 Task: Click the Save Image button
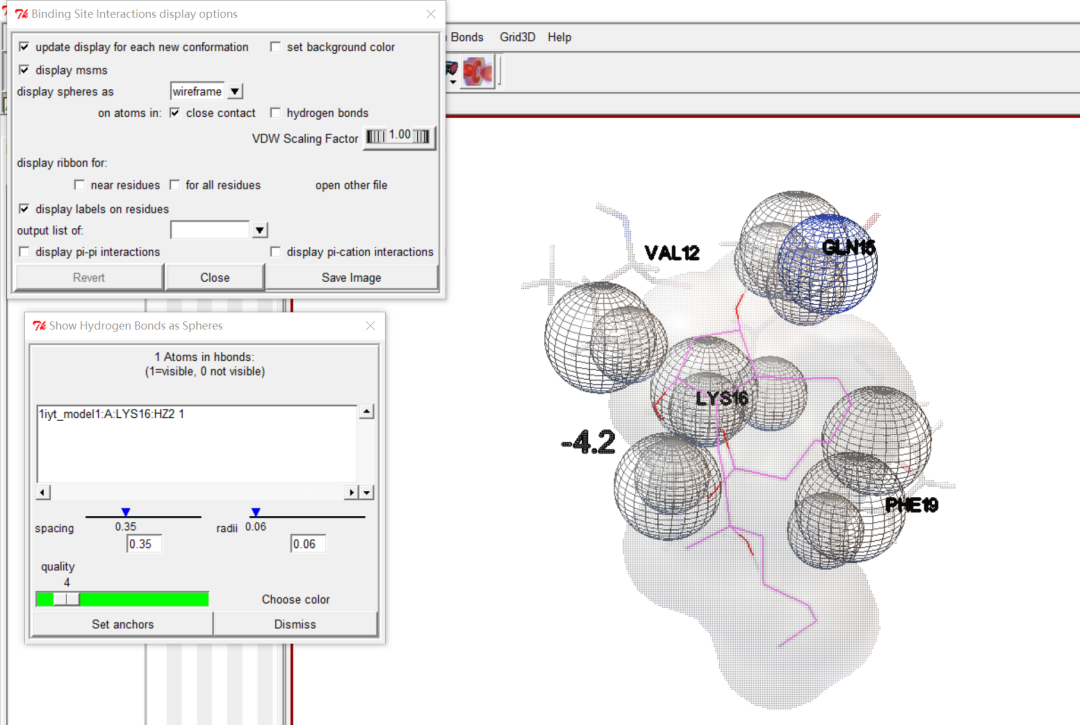[x=351, y=277]
